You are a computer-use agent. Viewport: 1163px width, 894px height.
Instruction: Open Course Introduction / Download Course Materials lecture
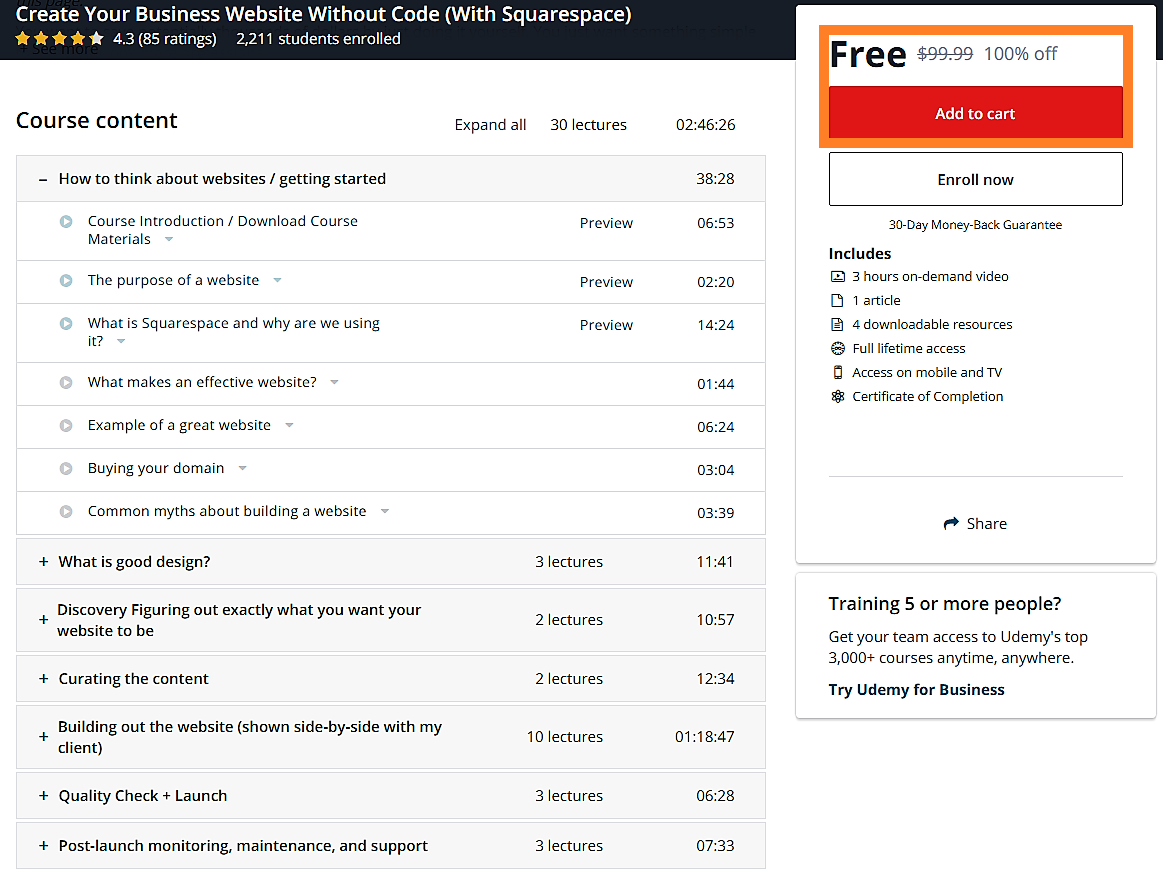tap(223, 230)
